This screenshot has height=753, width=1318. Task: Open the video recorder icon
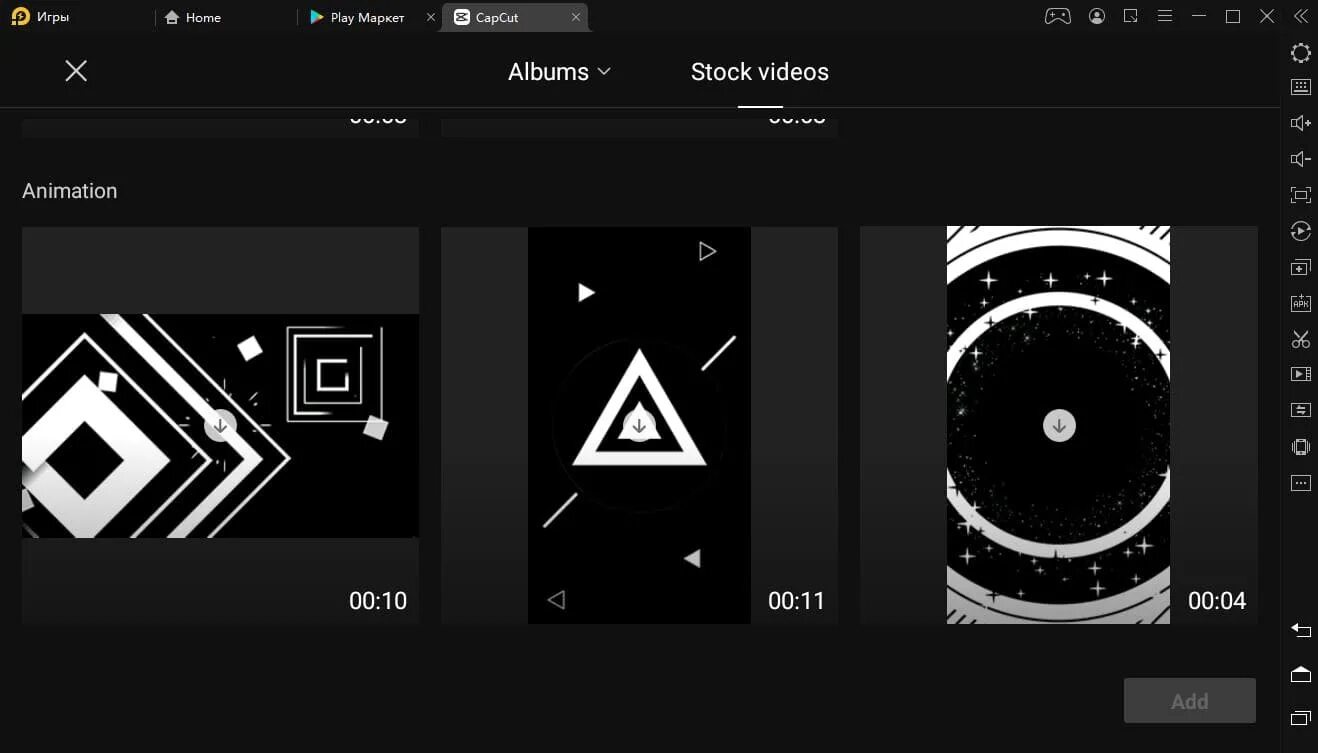[x=1300, y=374]
